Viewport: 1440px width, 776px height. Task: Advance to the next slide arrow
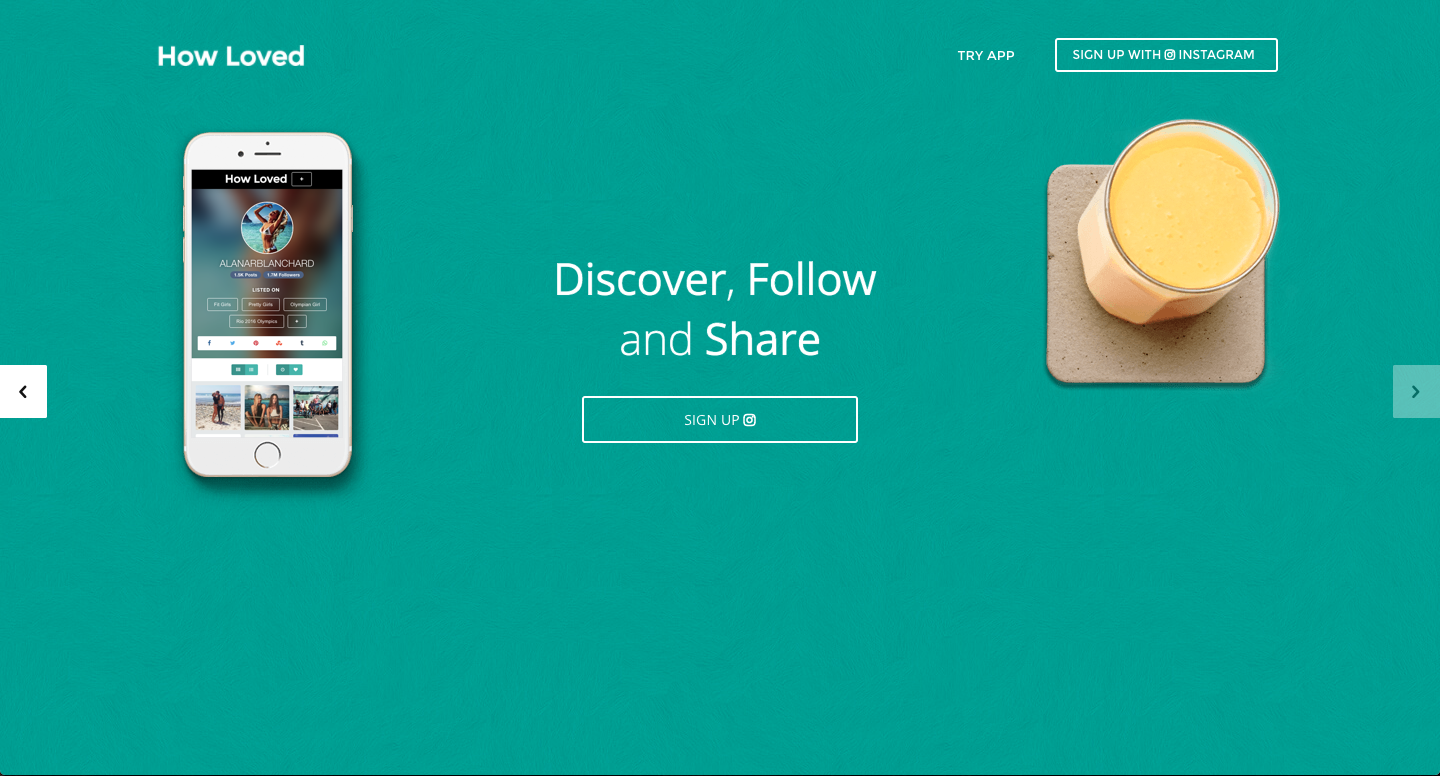(1416, 391)
